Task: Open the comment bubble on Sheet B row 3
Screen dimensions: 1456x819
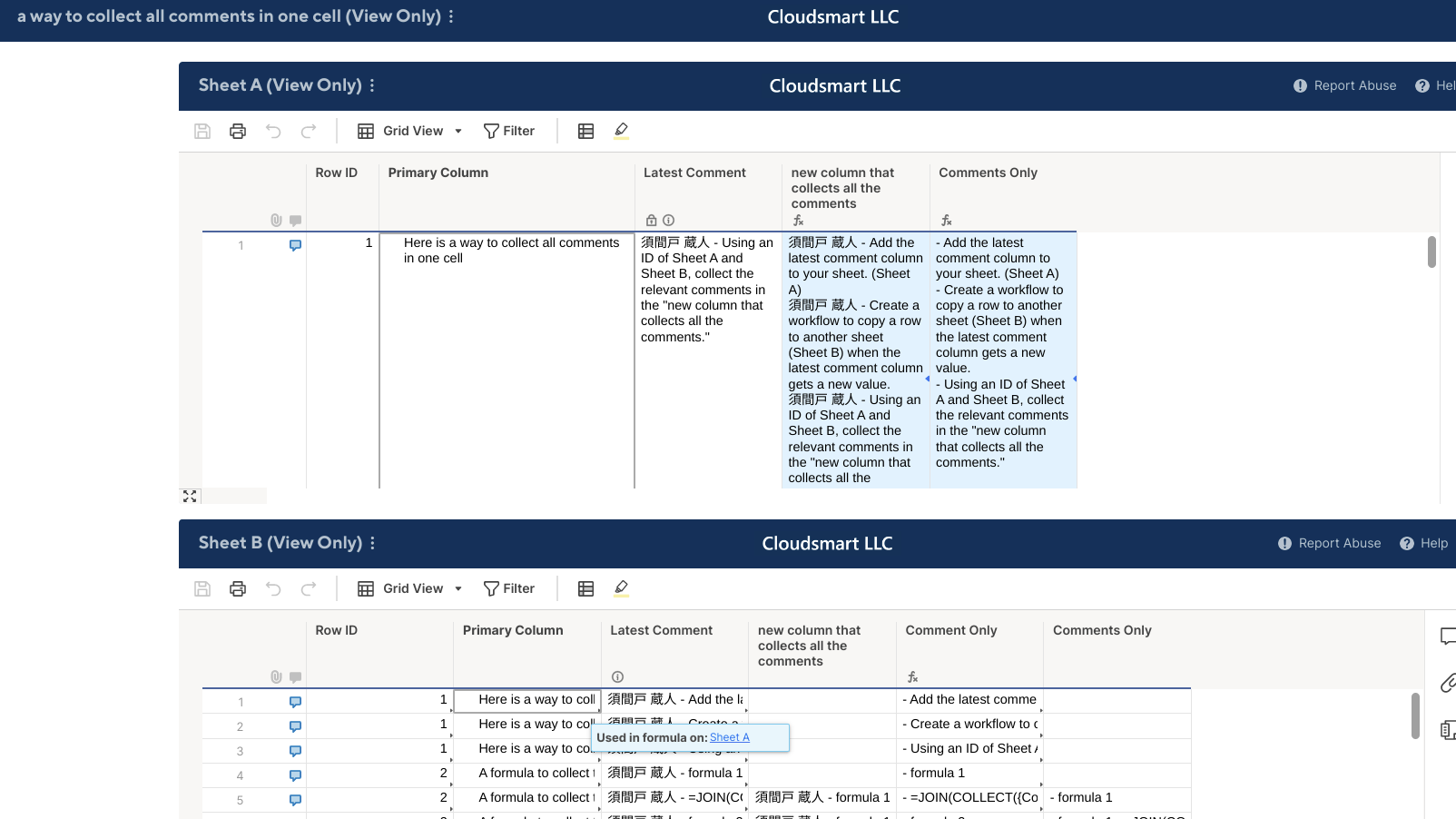Action: pos(295,751)
